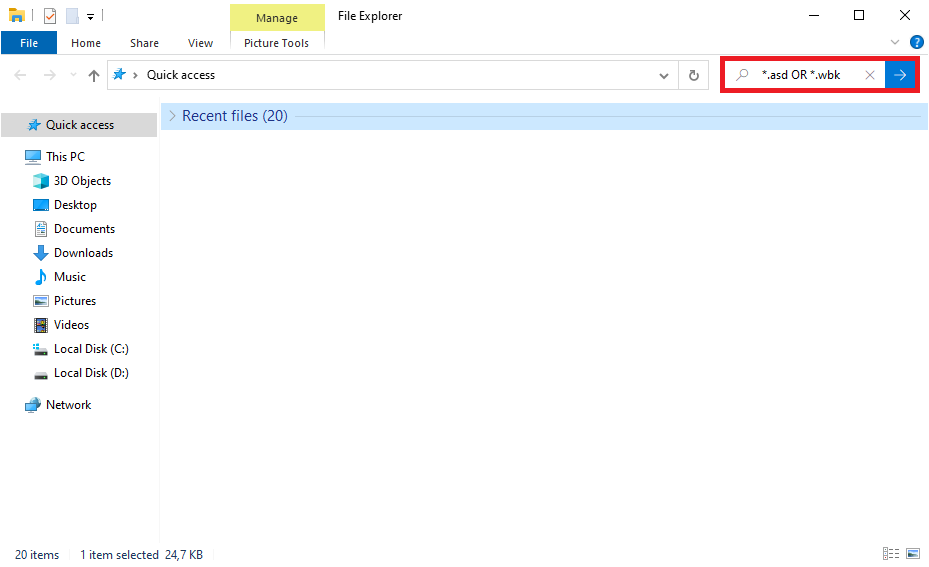Open the Picture Tools tab

(x=277, y=43)
